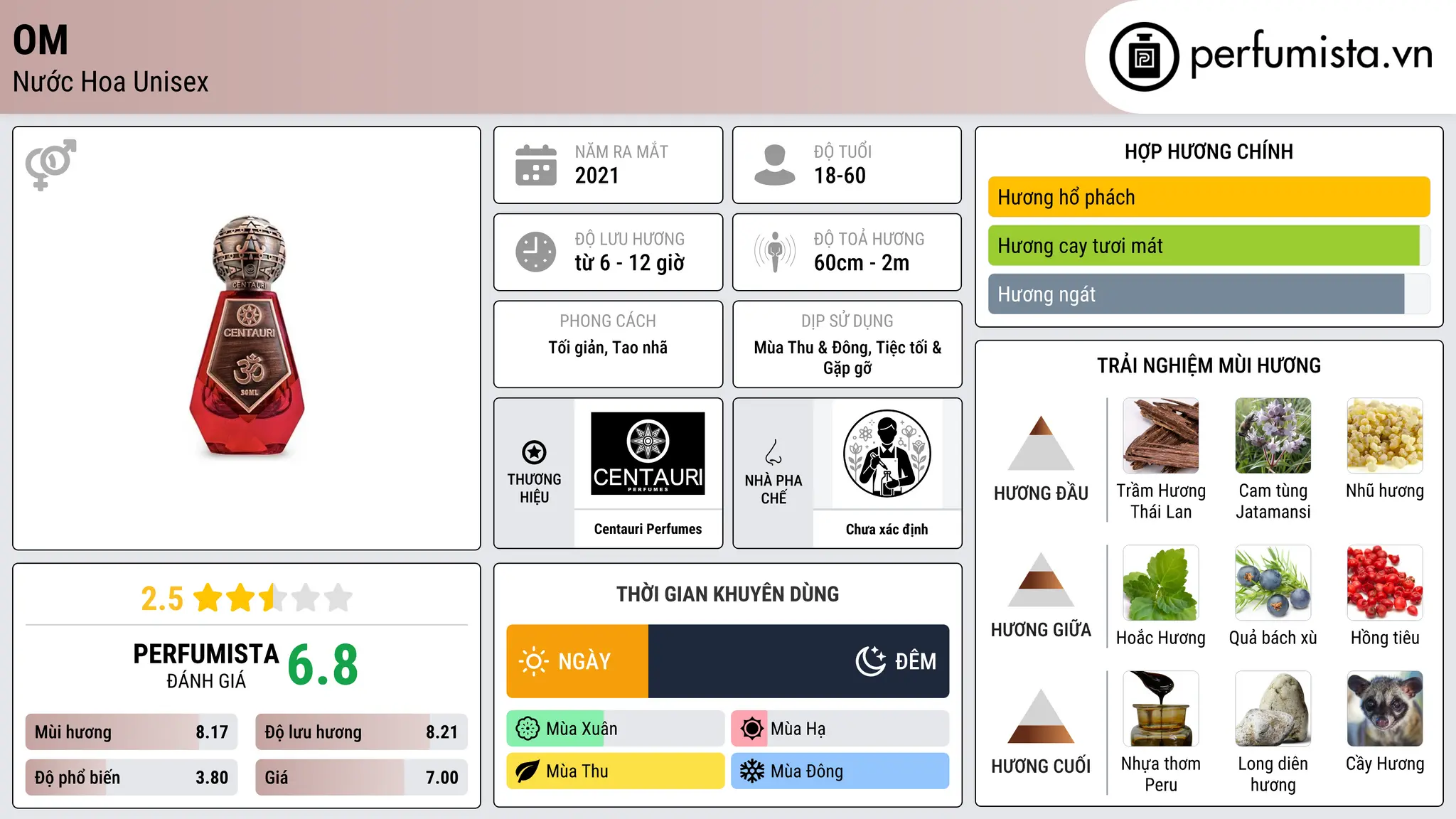Click the orange Ngày label
Viewport: 1456px width, 819px height.
[584, 661]
